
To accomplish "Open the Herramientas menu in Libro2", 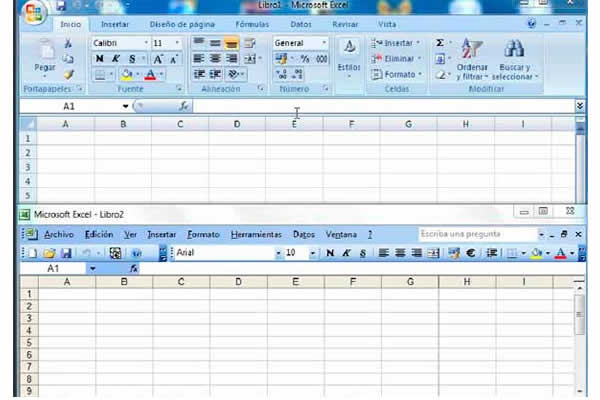I will (x=256, y=234).
